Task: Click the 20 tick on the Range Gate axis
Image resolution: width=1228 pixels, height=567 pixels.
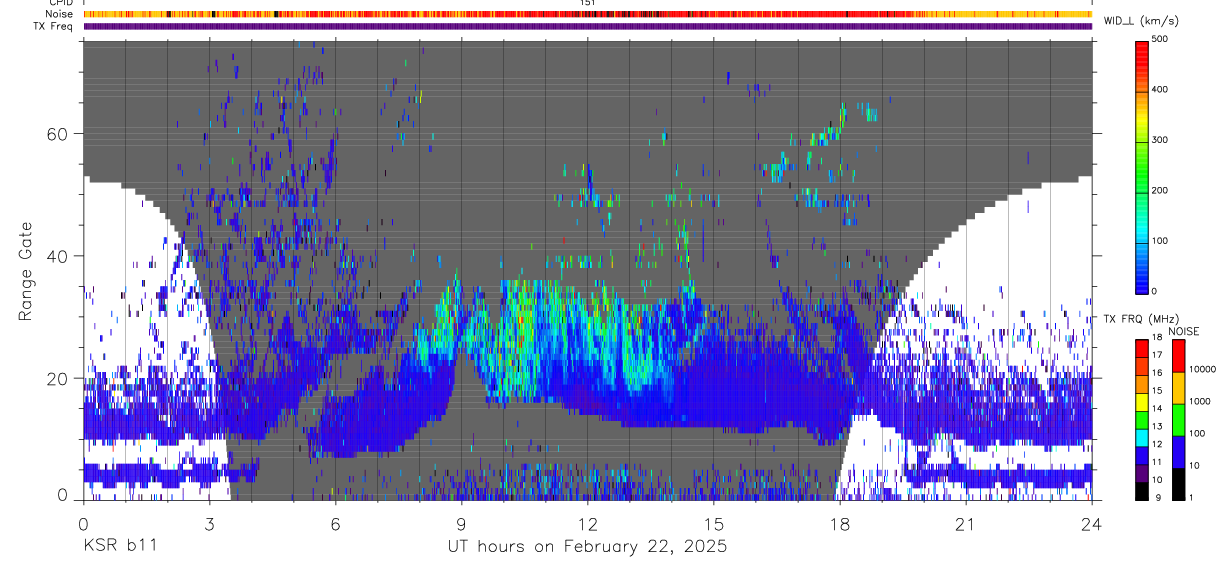Action: [55, 378]
